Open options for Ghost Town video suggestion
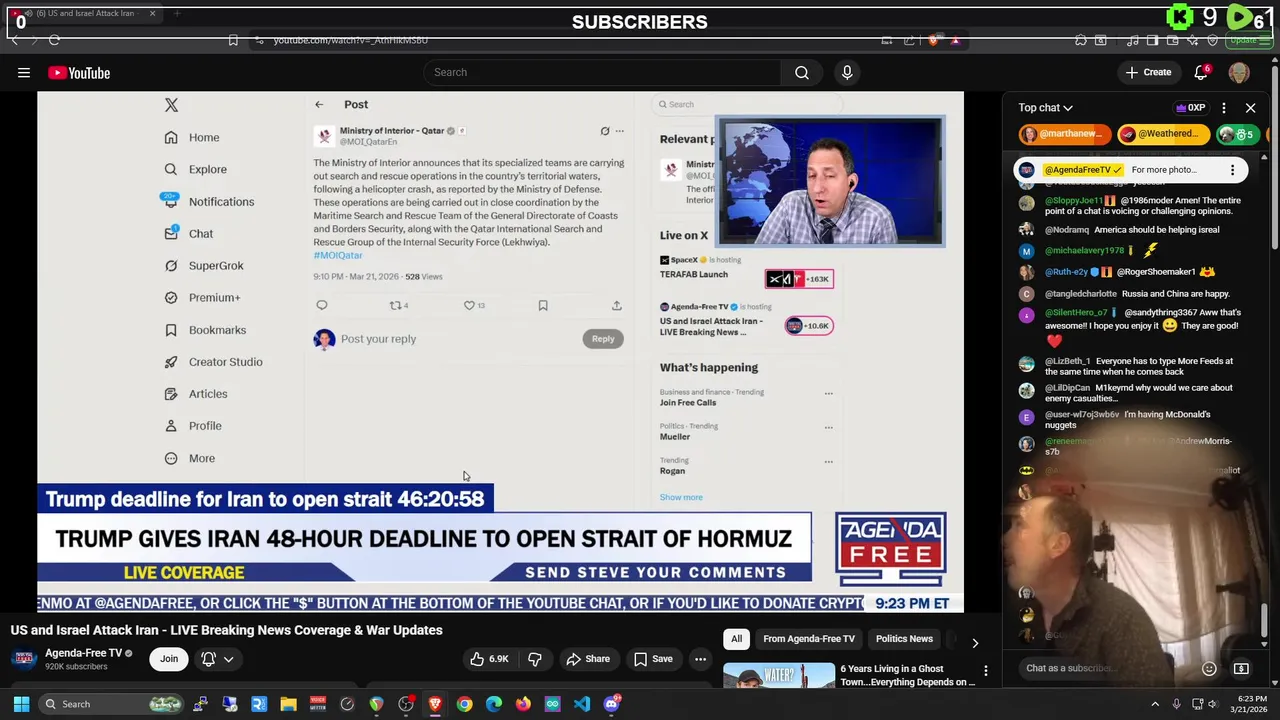This screenshot has height=720, width=1280. pos(985,671)
